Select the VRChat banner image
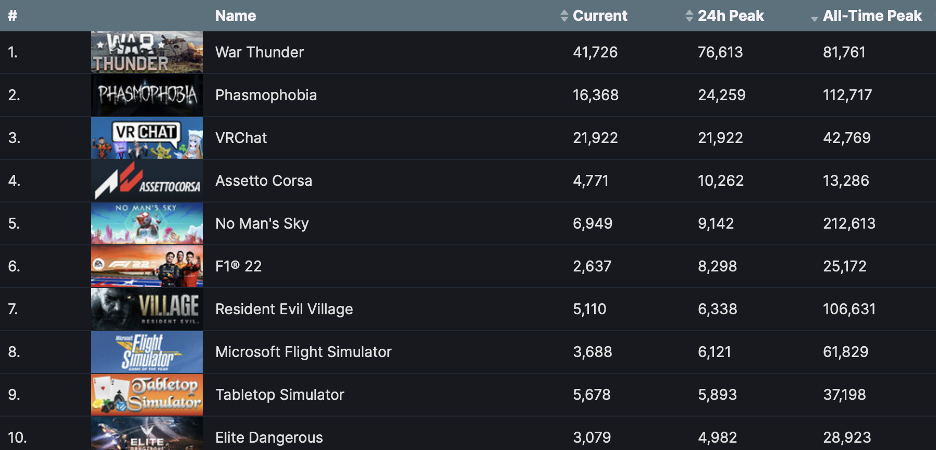The width and height of the screenshot is (936, 450). click(147, 138)
